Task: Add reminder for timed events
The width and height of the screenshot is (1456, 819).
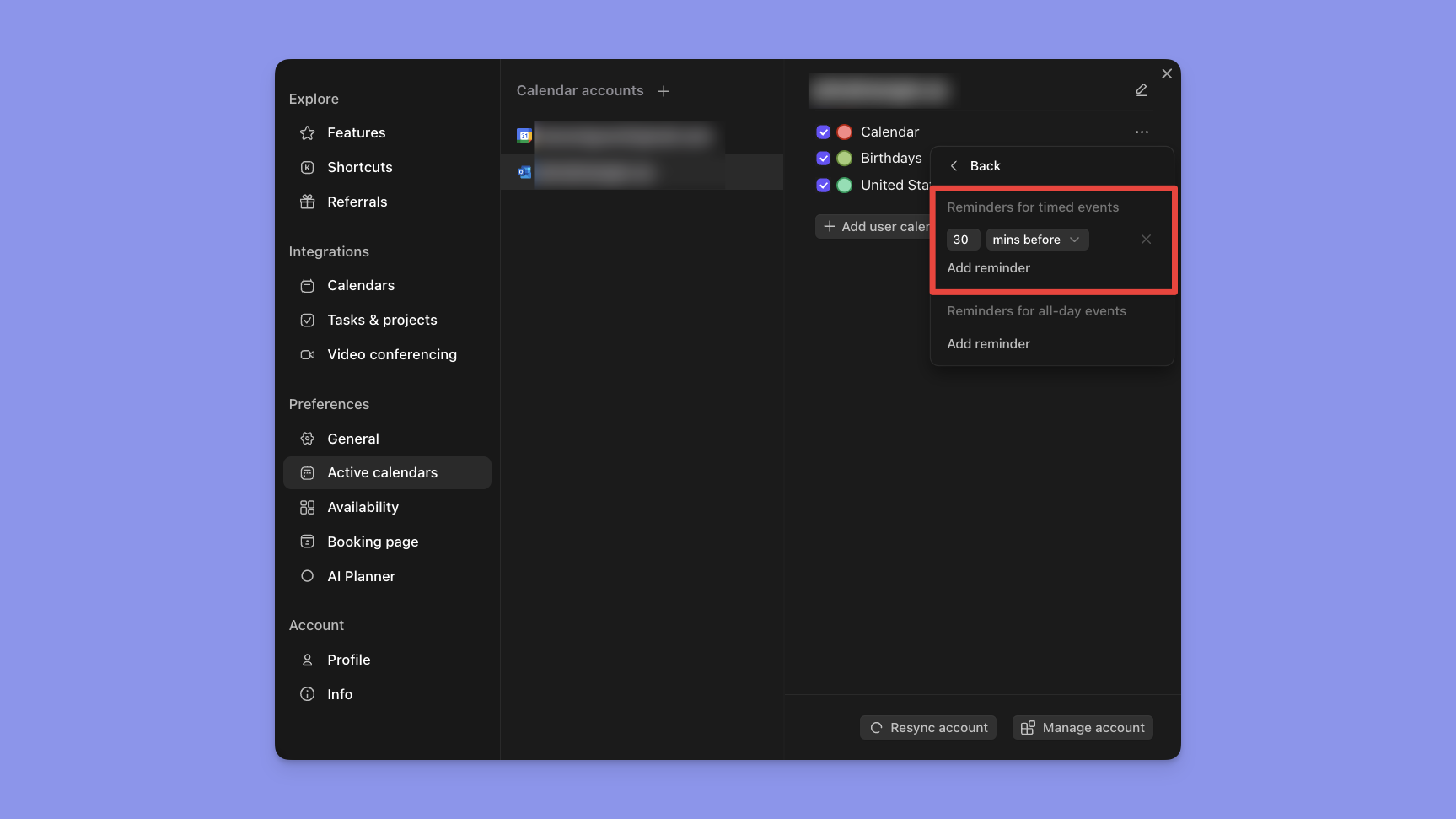Action: tap(988, 267)
